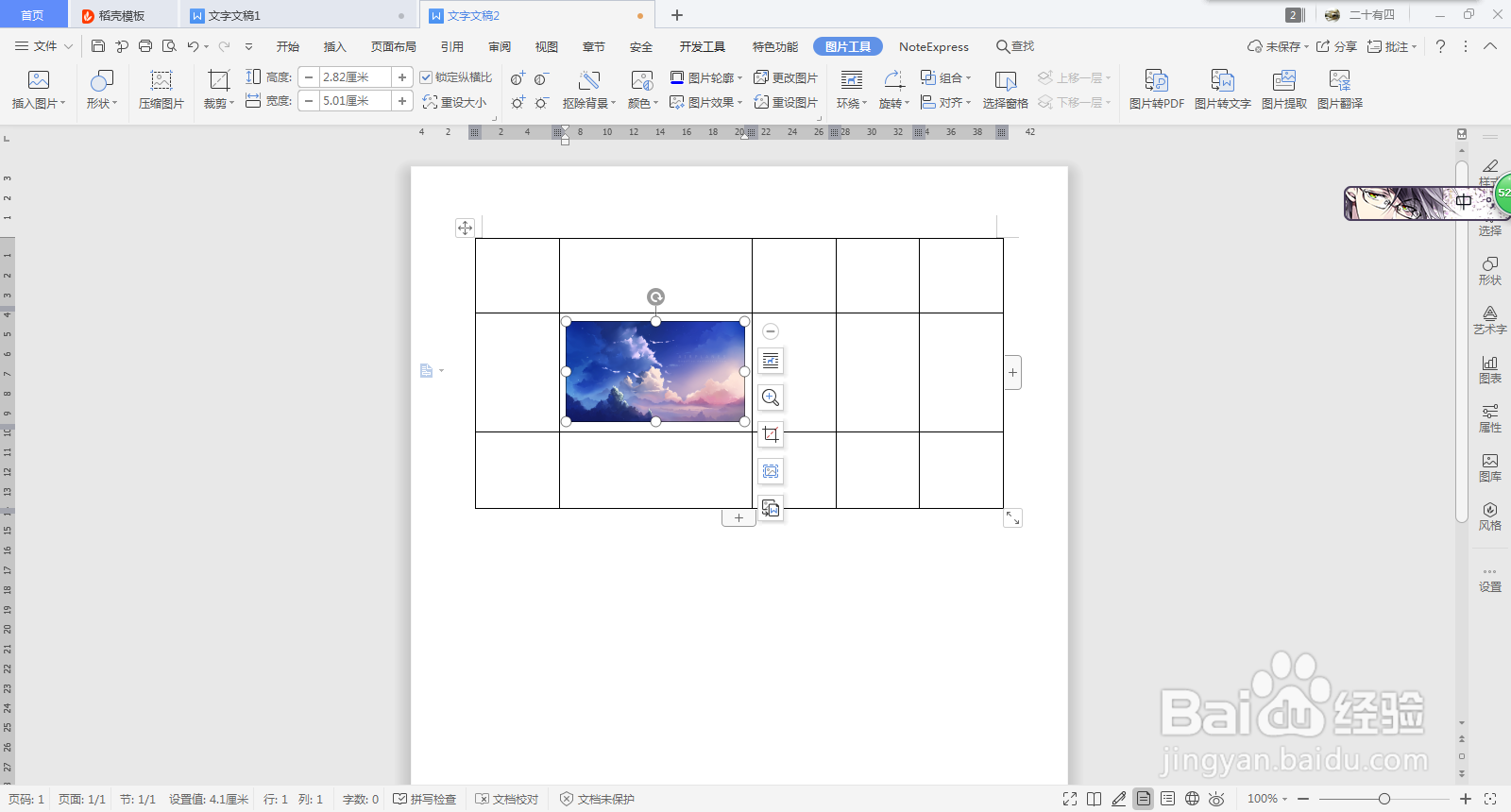
Task: Switch to web layout view icon
Action: pyautogui.click(x=1193, y=799)
